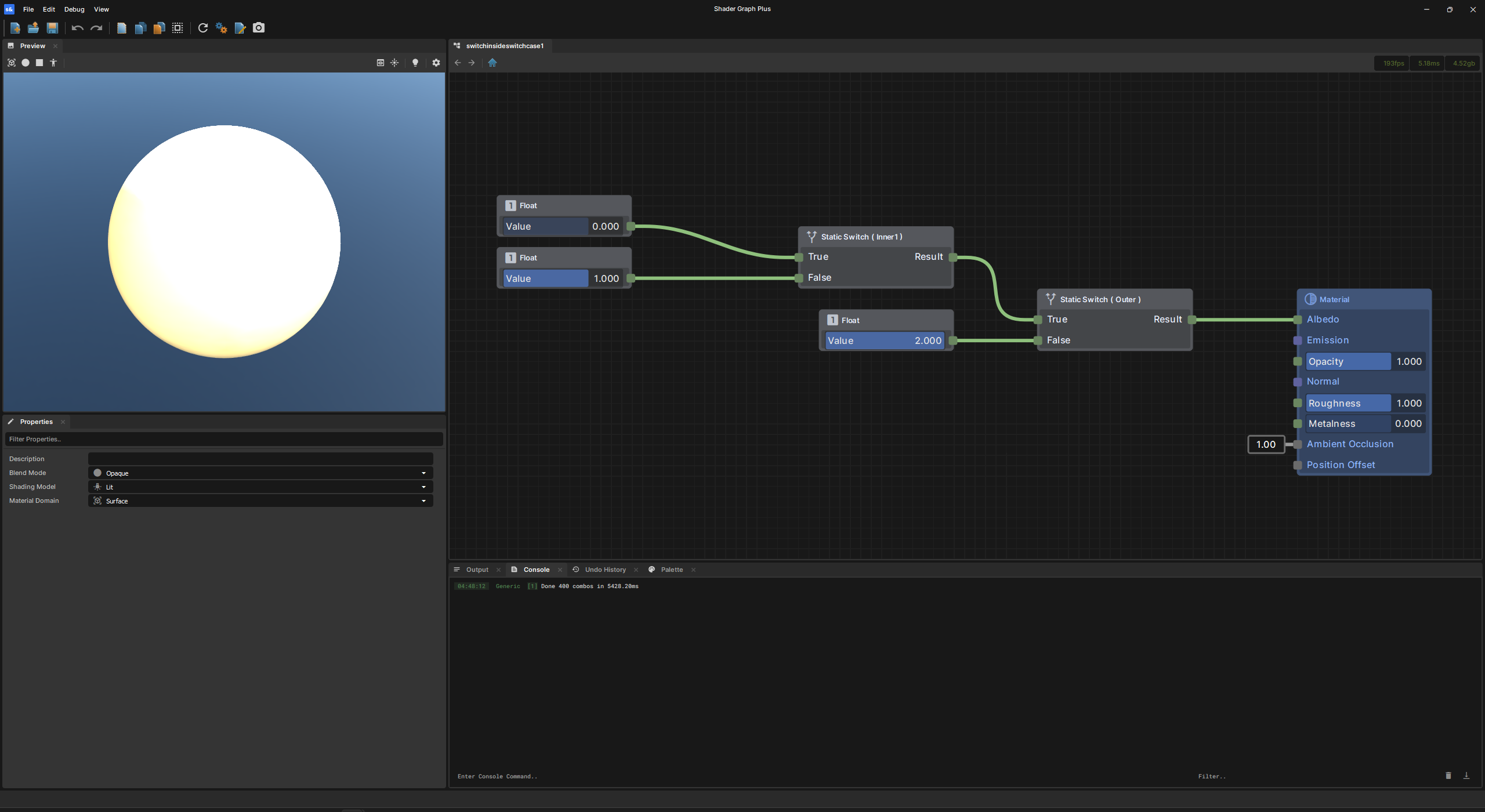Click the Normal input port on Material
Image resolution: width=1485 pixels, height=812 pixels.
coord(1298,382)
